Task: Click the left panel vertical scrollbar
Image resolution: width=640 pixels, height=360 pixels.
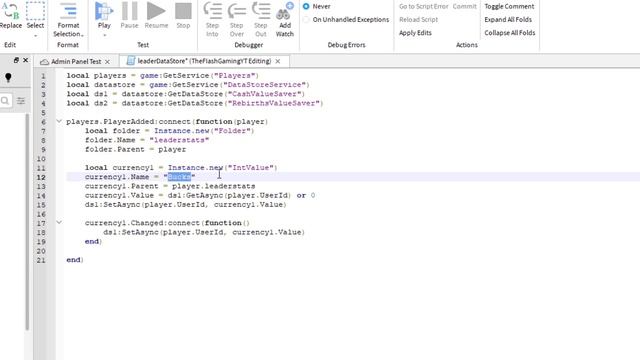Action: point(27,222)
